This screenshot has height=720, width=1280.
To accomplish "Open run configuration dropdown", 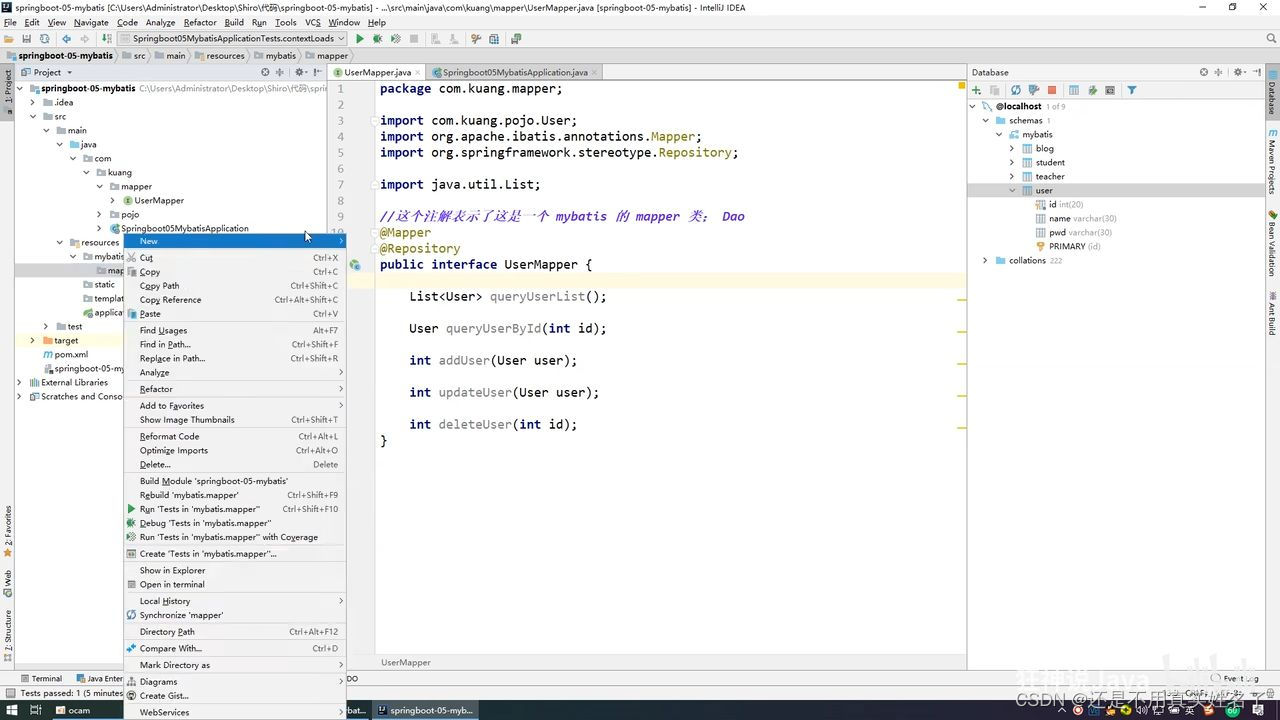I will pyautogui.click(x=232, y=39).
